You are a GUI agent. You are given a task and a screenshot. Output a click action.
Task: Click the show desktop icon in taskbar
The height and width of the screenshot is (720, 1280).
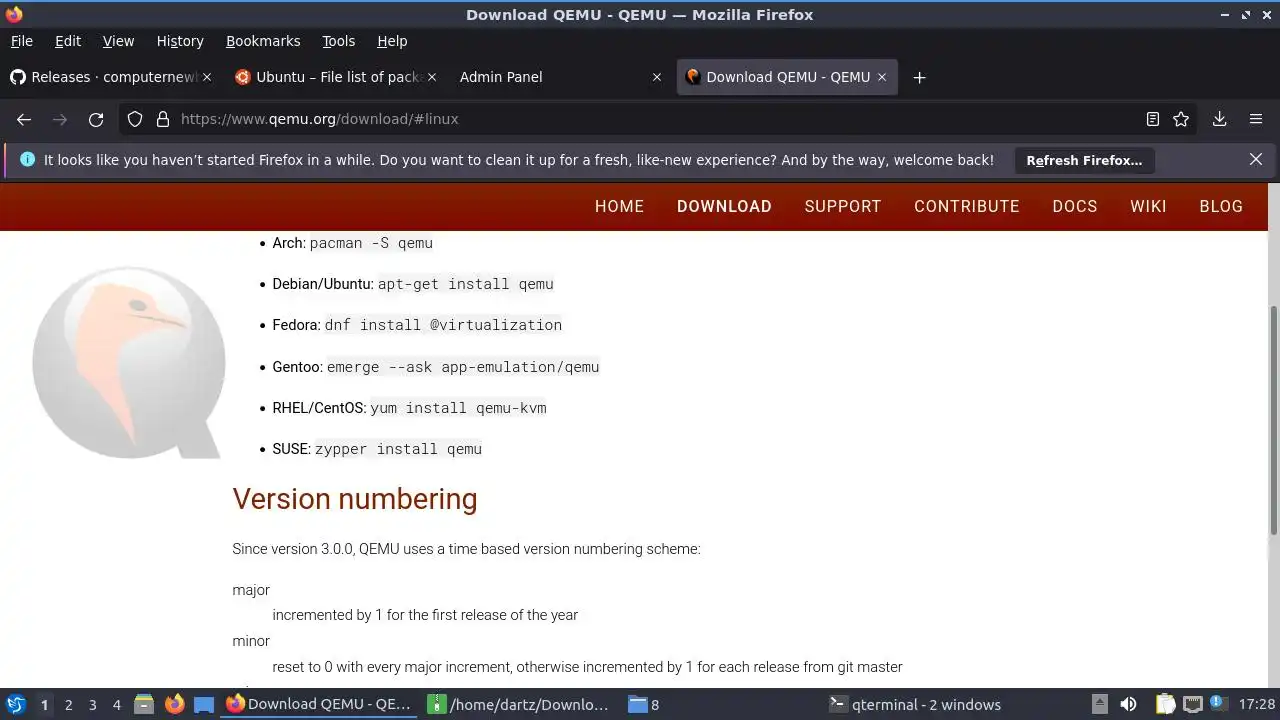pos(204,704)
